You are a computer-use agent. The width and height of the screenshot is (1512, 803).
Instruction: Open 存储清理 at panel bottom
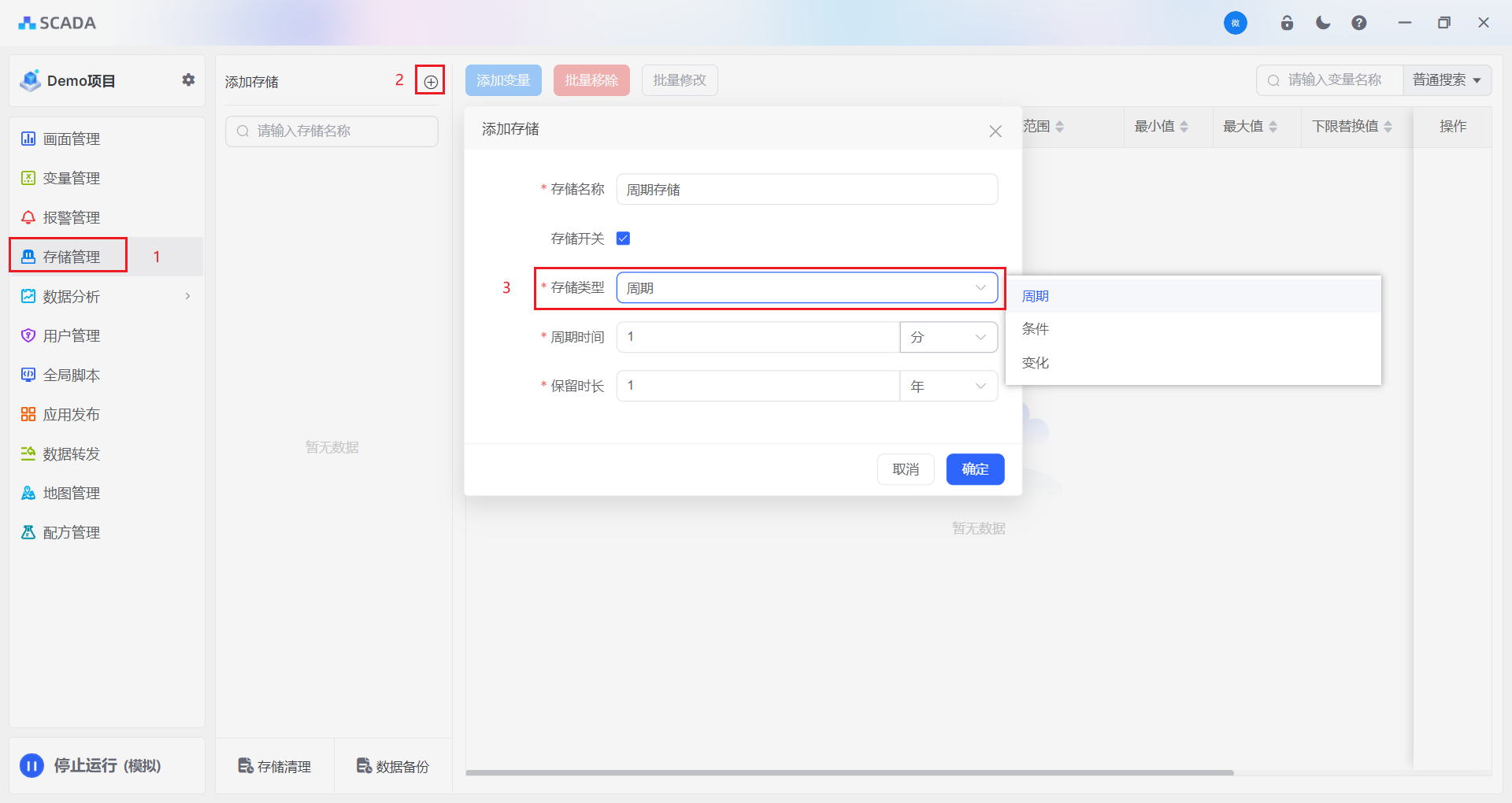(275, 766)
